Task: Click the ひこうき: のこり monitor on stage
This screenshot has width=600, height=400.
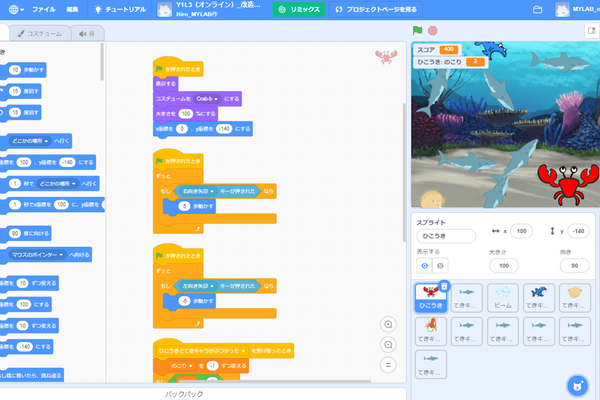Action: pyautogui.click(x=451, y=62)
